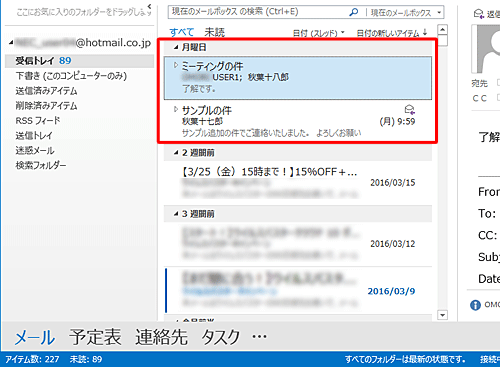Viewport: 500px width, 367px height.
Task: Click the message list scroll-up arrow
Action: pos(442,30)
